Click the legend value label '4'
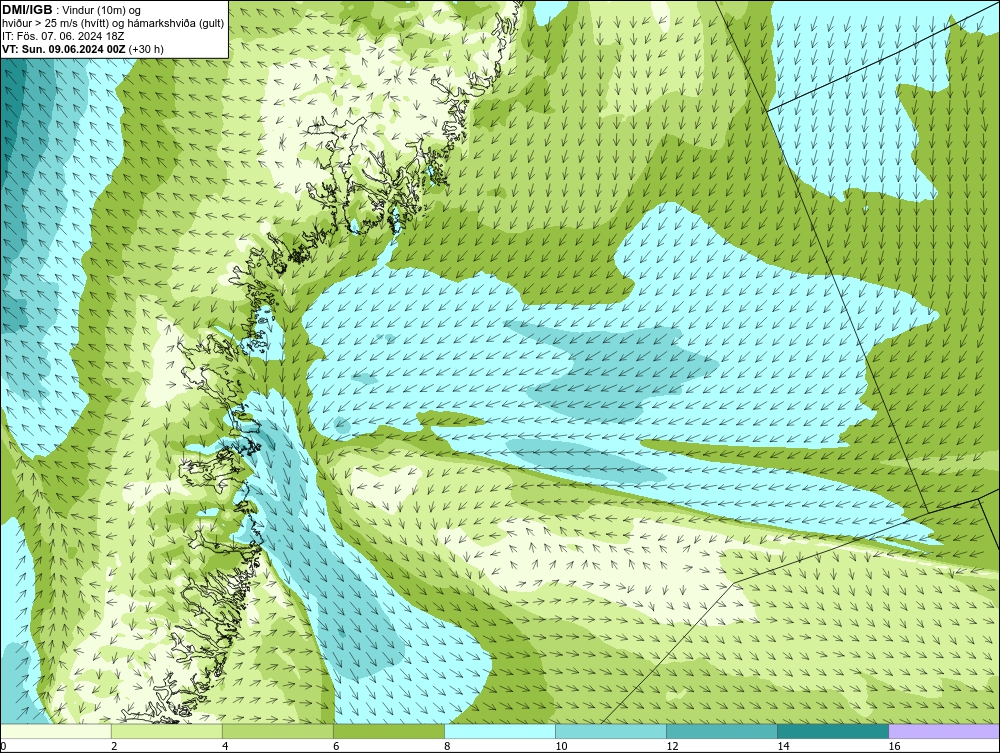 pyautogui.click(x=225, y=746)
